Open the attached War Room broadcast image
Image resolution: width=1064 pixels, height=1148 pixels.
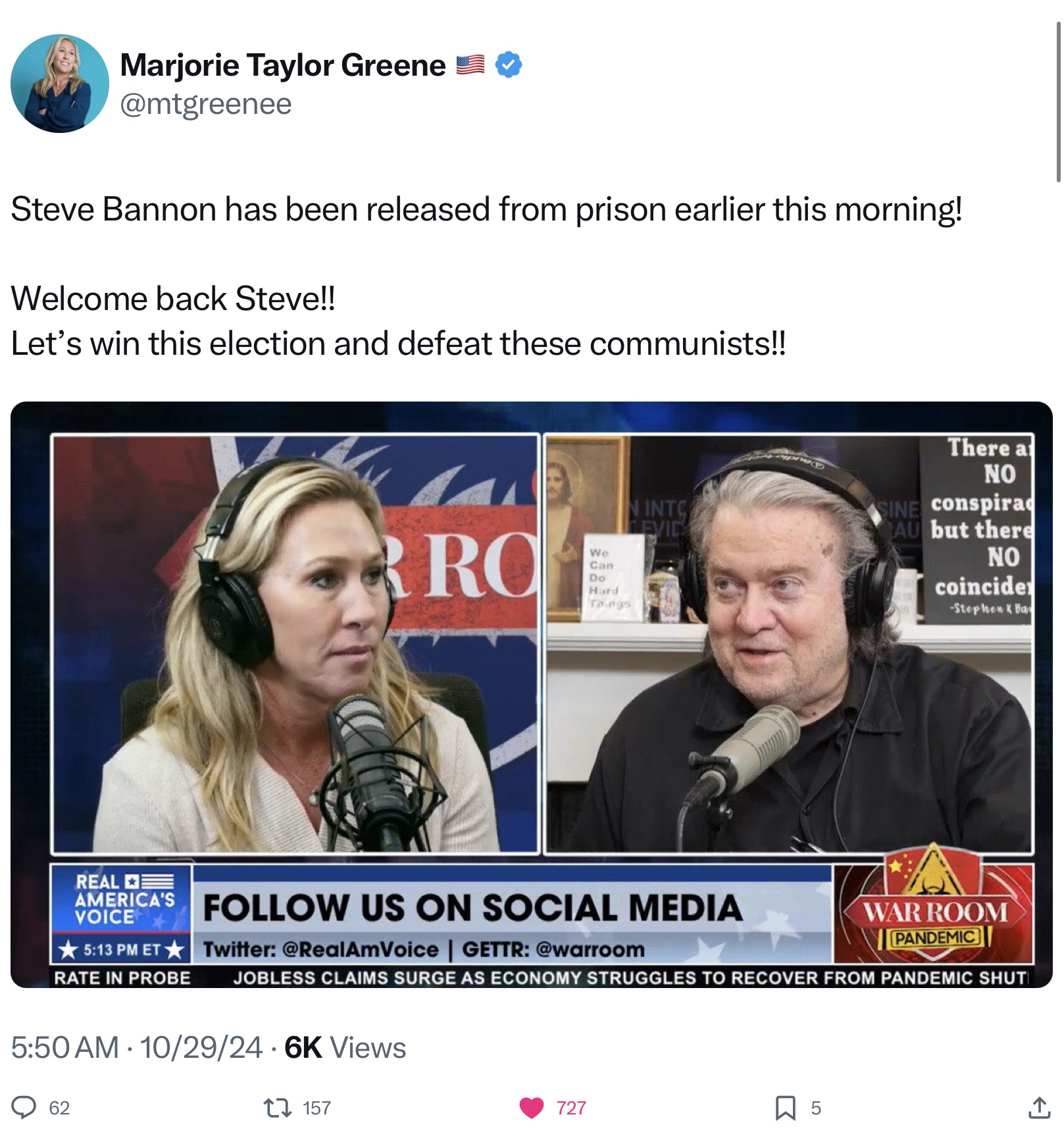pyautogui.click(x=532, y=694)
